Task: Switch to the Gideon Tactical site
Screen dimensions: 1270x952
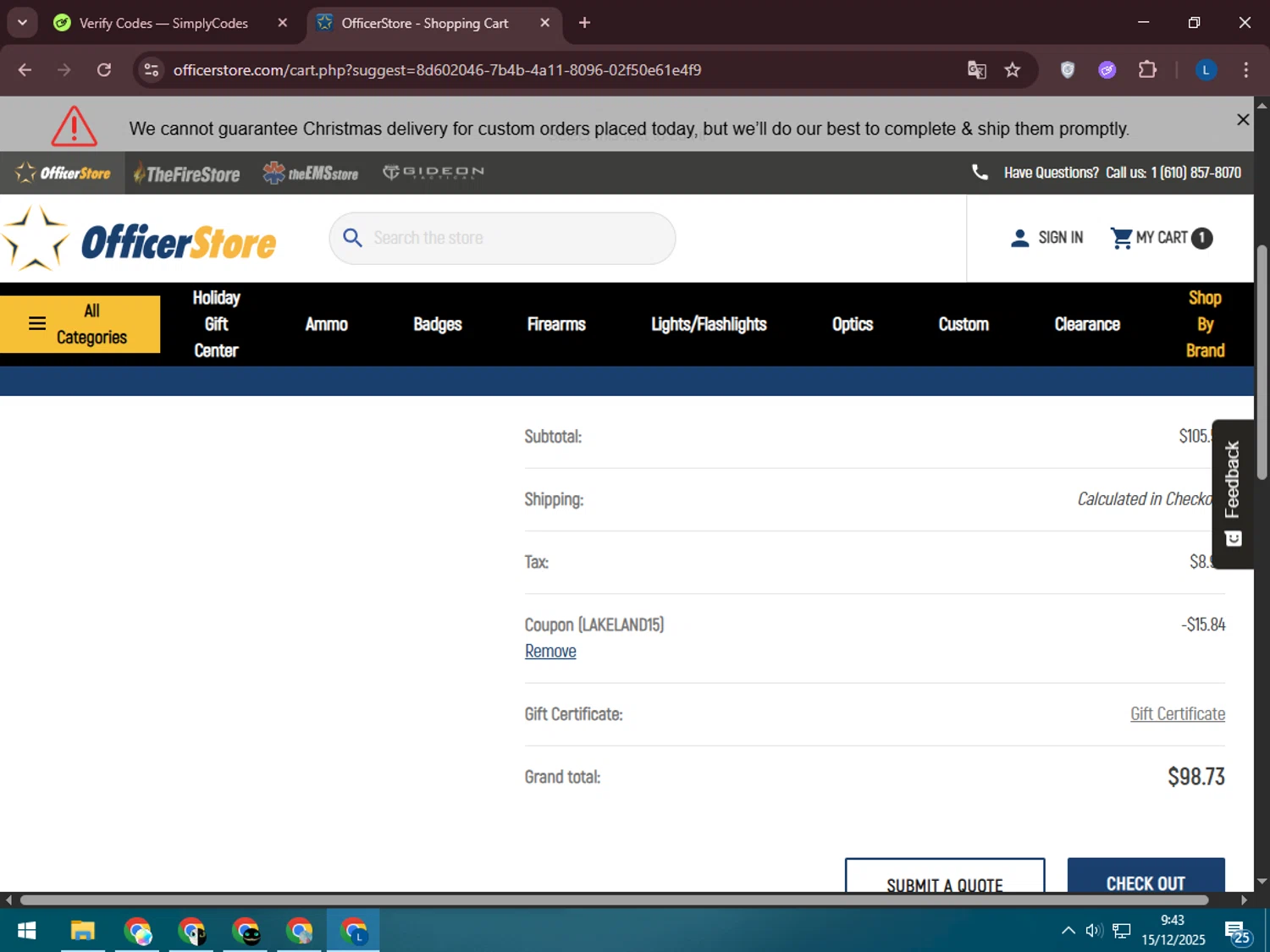Action: (433, 172)
